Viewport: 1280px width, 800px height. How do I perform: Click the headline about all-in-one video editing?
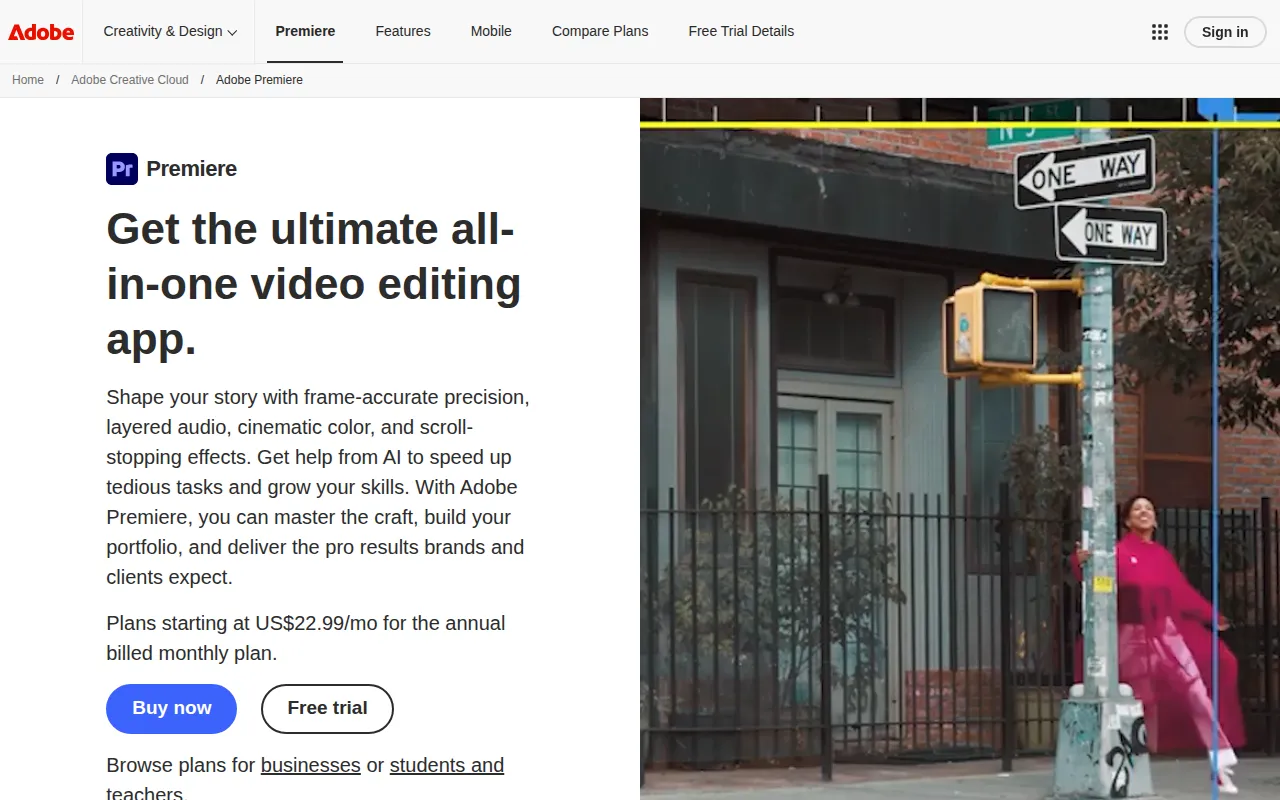click(314, 284)
